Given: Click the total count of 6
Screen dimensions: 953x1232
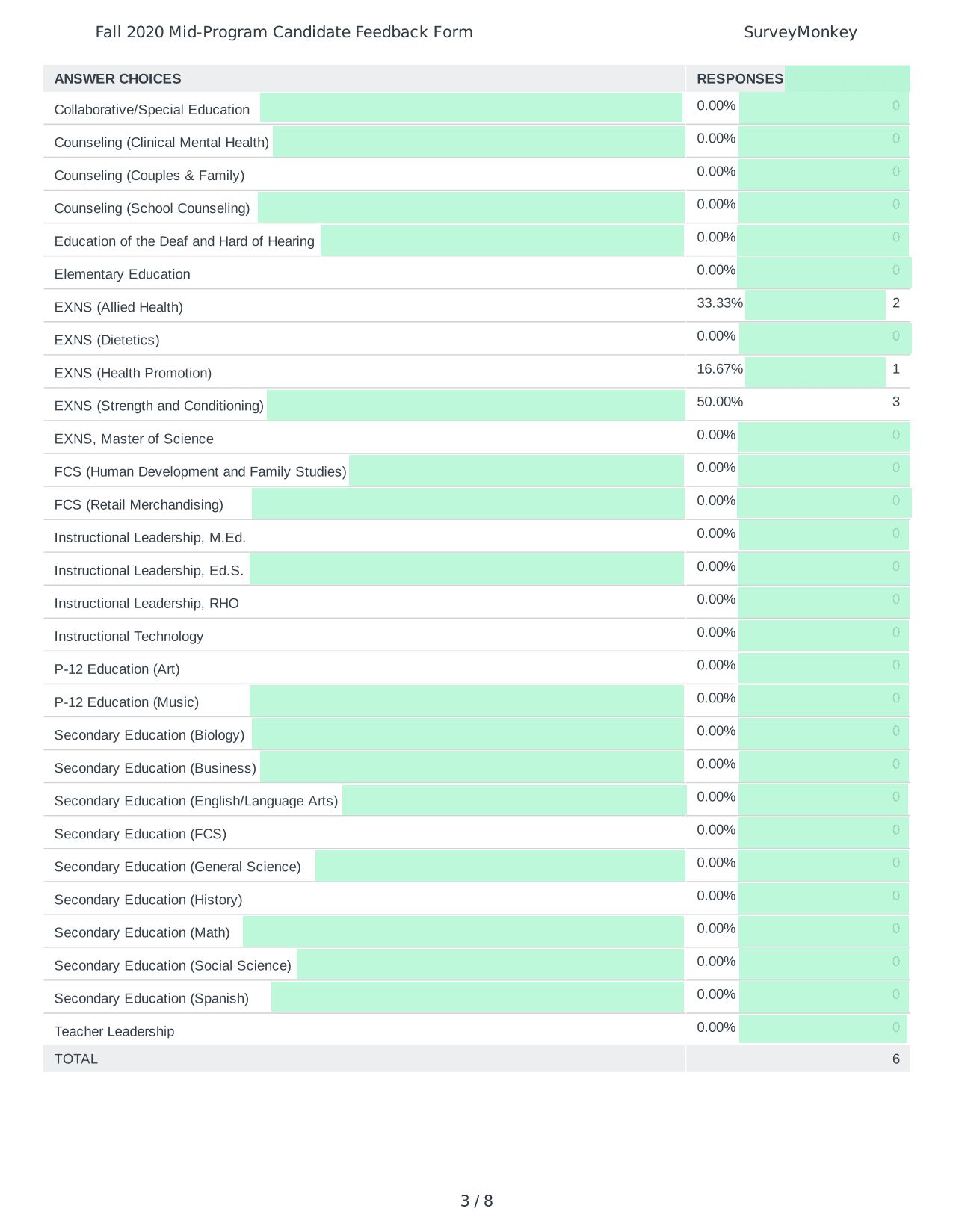Looking at the screenshot, I should pos(895,1059).
